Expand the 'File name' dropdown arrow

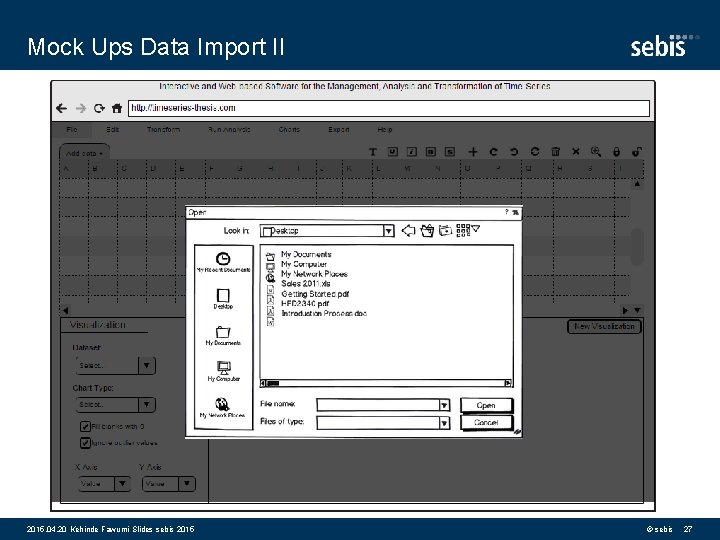[444, 405]
